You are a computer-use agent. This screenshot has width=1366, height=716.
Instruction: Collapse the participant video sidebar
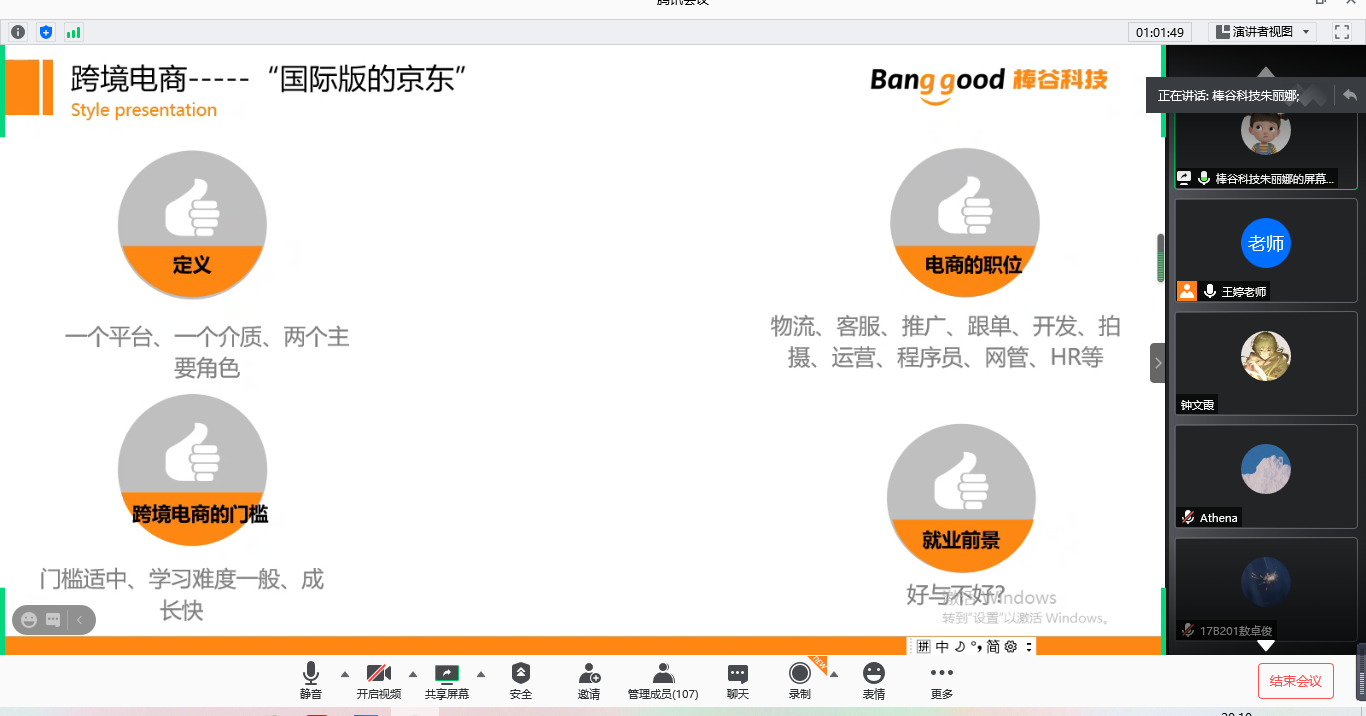tap(1158, 362)
